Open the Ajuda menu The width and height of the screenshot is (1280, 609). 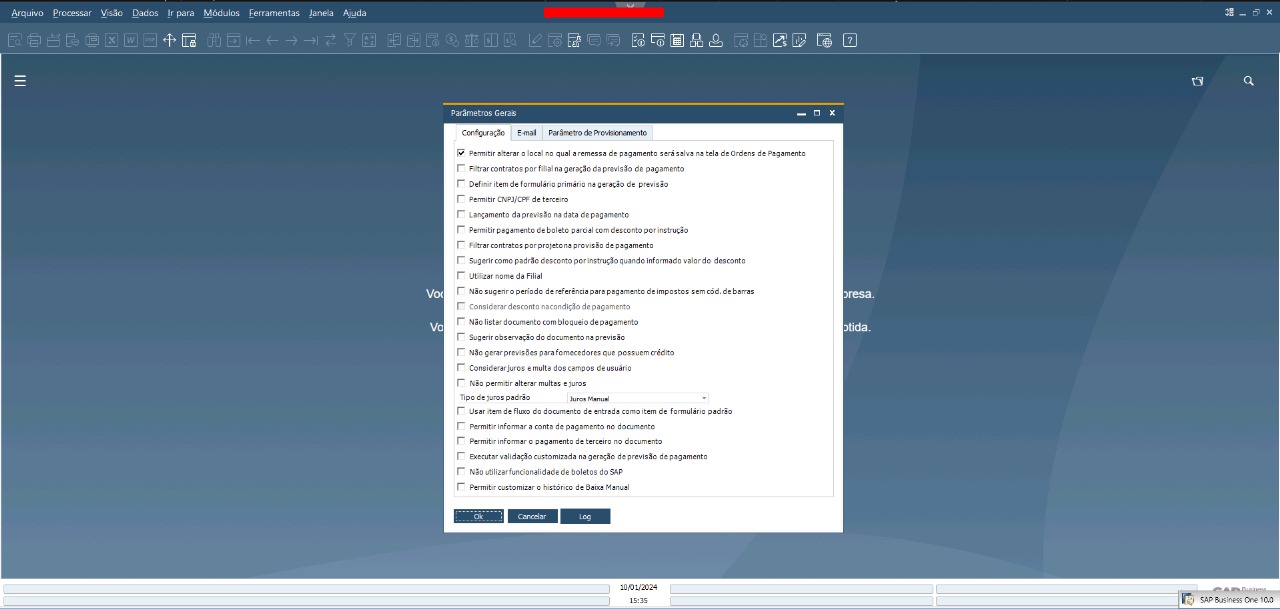[x=354, y=13]
